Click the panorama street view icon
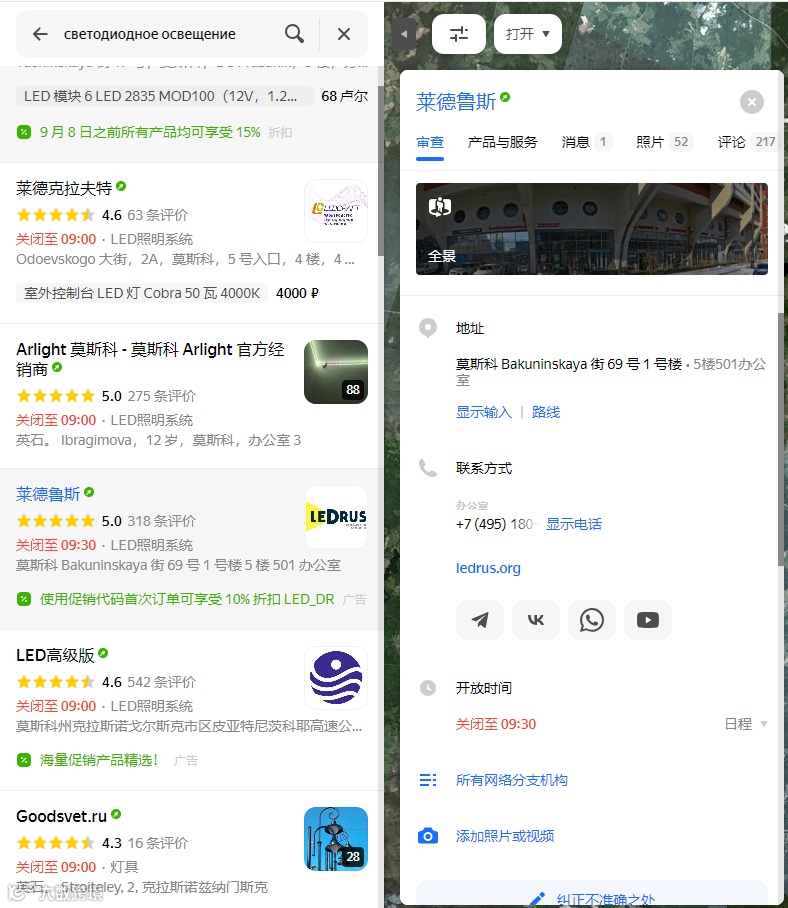Screen dimensions: 788x908 pos(439,206)
